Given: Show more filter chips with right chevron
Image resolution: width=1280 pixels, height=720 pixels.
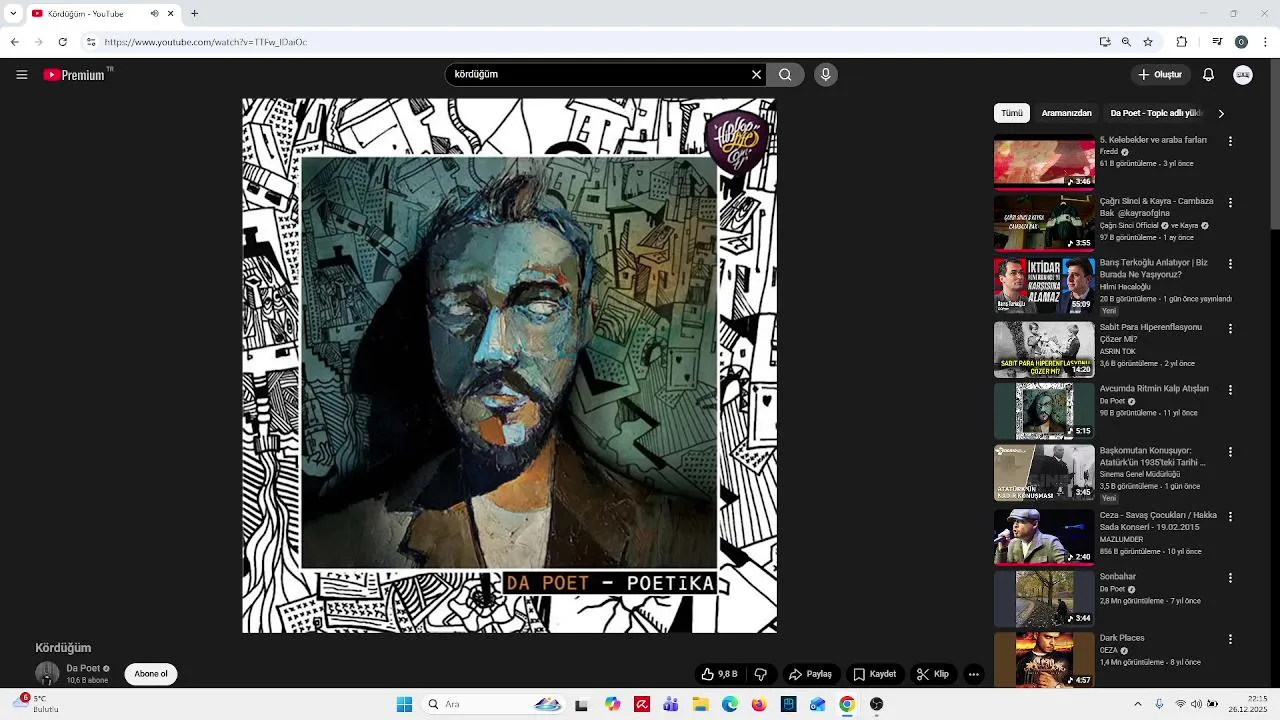Looking at the screenshot, I should point(1221,113).
